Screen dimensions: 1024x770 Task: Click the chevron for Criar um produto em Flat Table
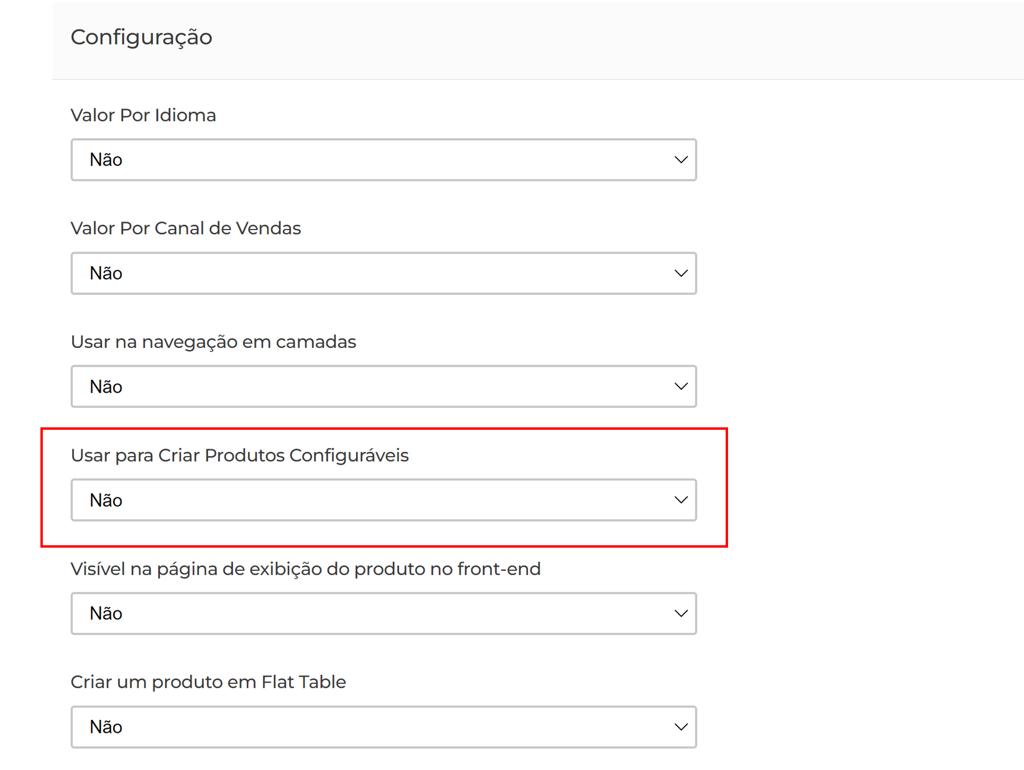tap(681, 727)
